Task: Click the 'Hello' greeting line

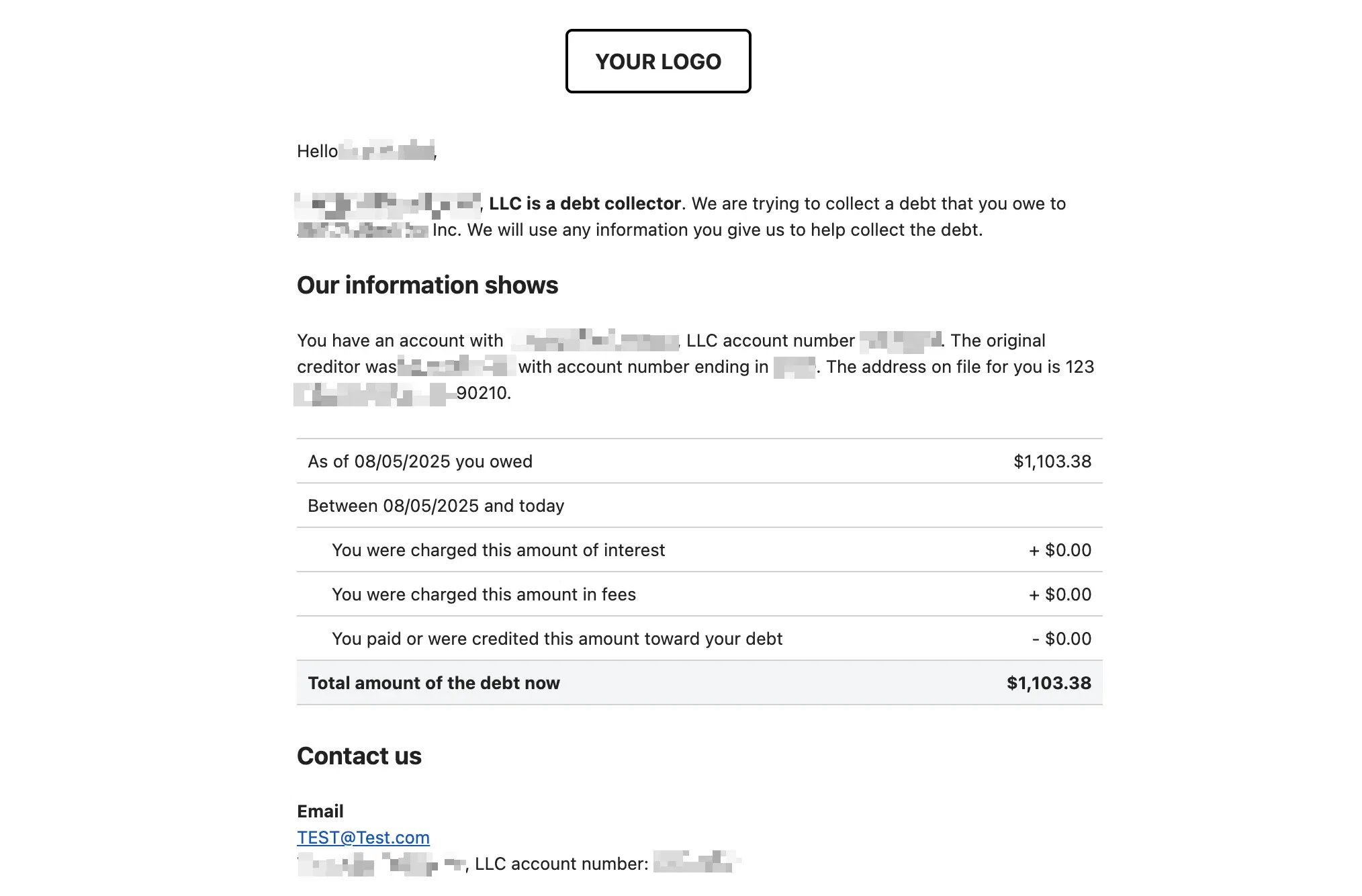Action: [x=367, y=151]
